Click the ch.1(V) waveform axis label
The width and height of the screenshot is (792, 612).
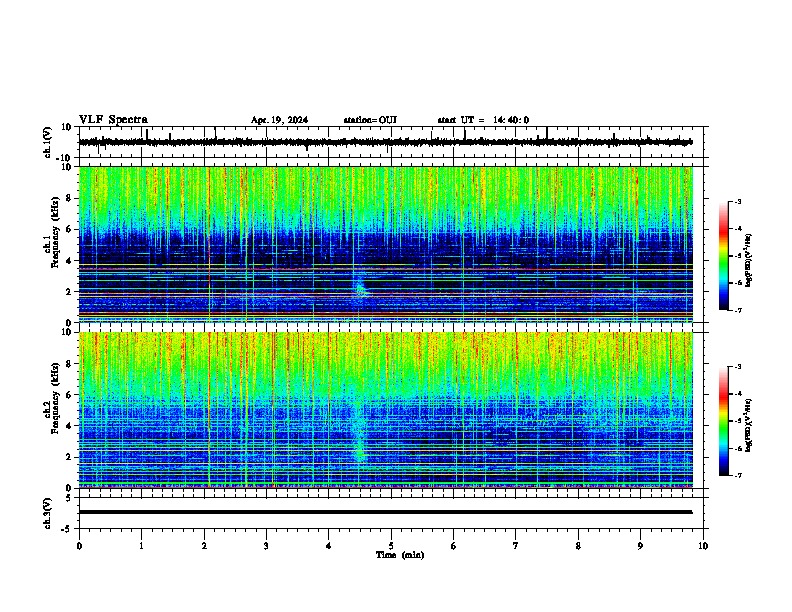coord(48,142)
